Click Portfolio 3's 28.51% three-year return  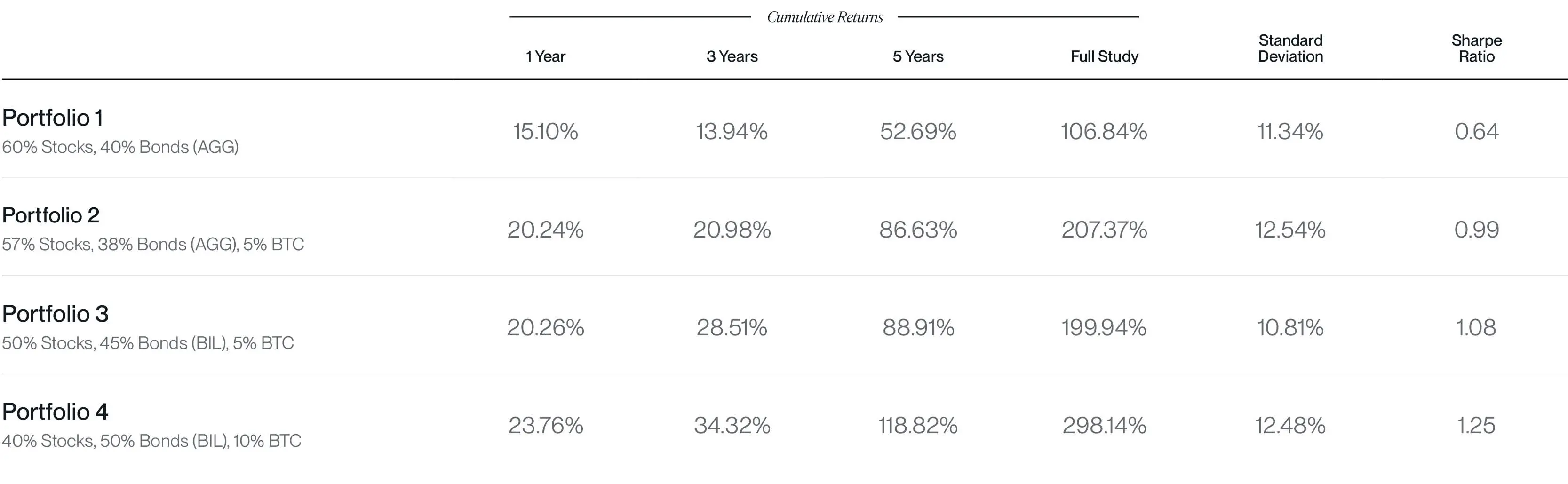coord(732,327)
